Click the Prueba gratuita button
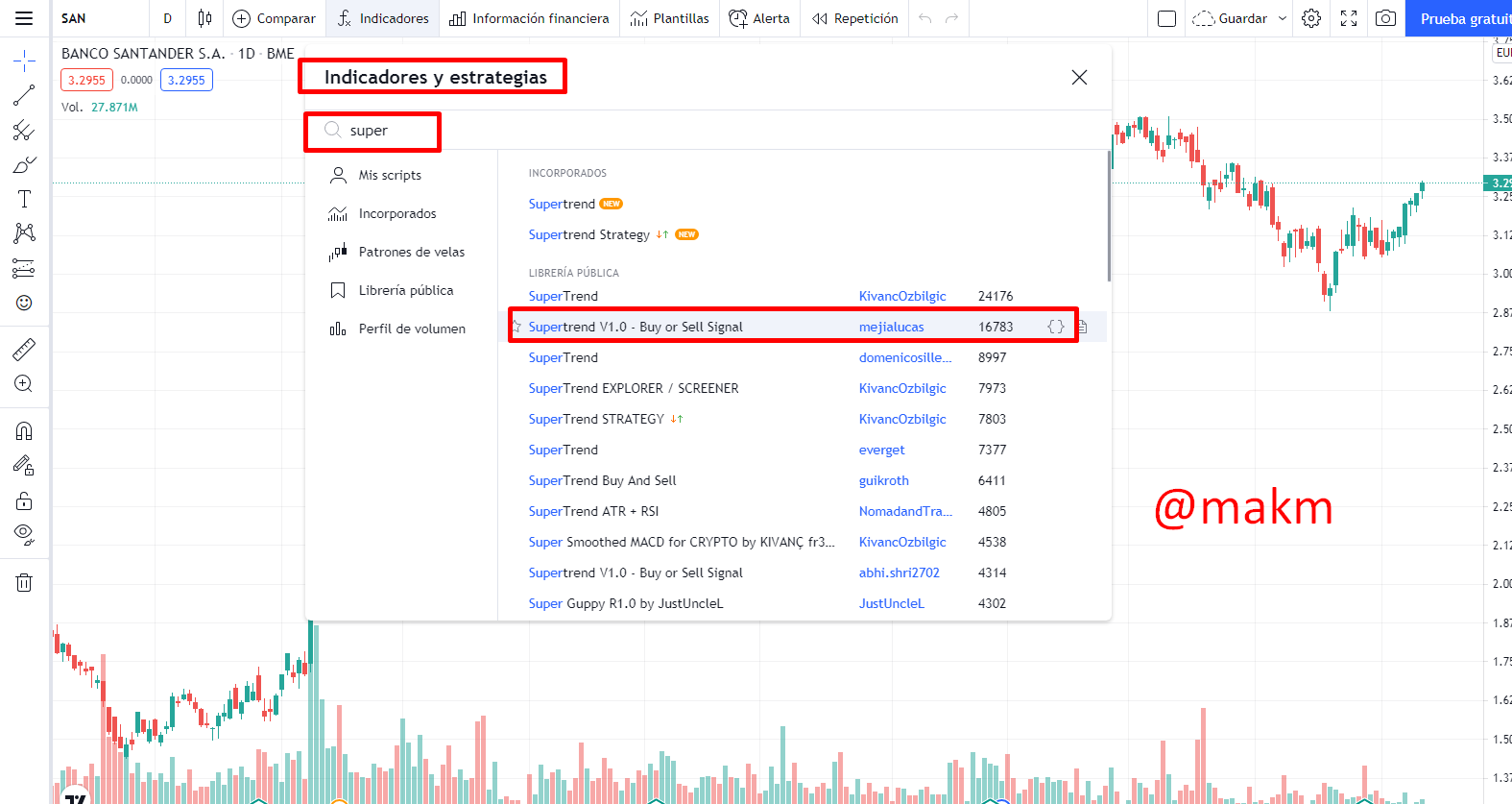Screen dimensions: 1512x804 coord(1459,18)
